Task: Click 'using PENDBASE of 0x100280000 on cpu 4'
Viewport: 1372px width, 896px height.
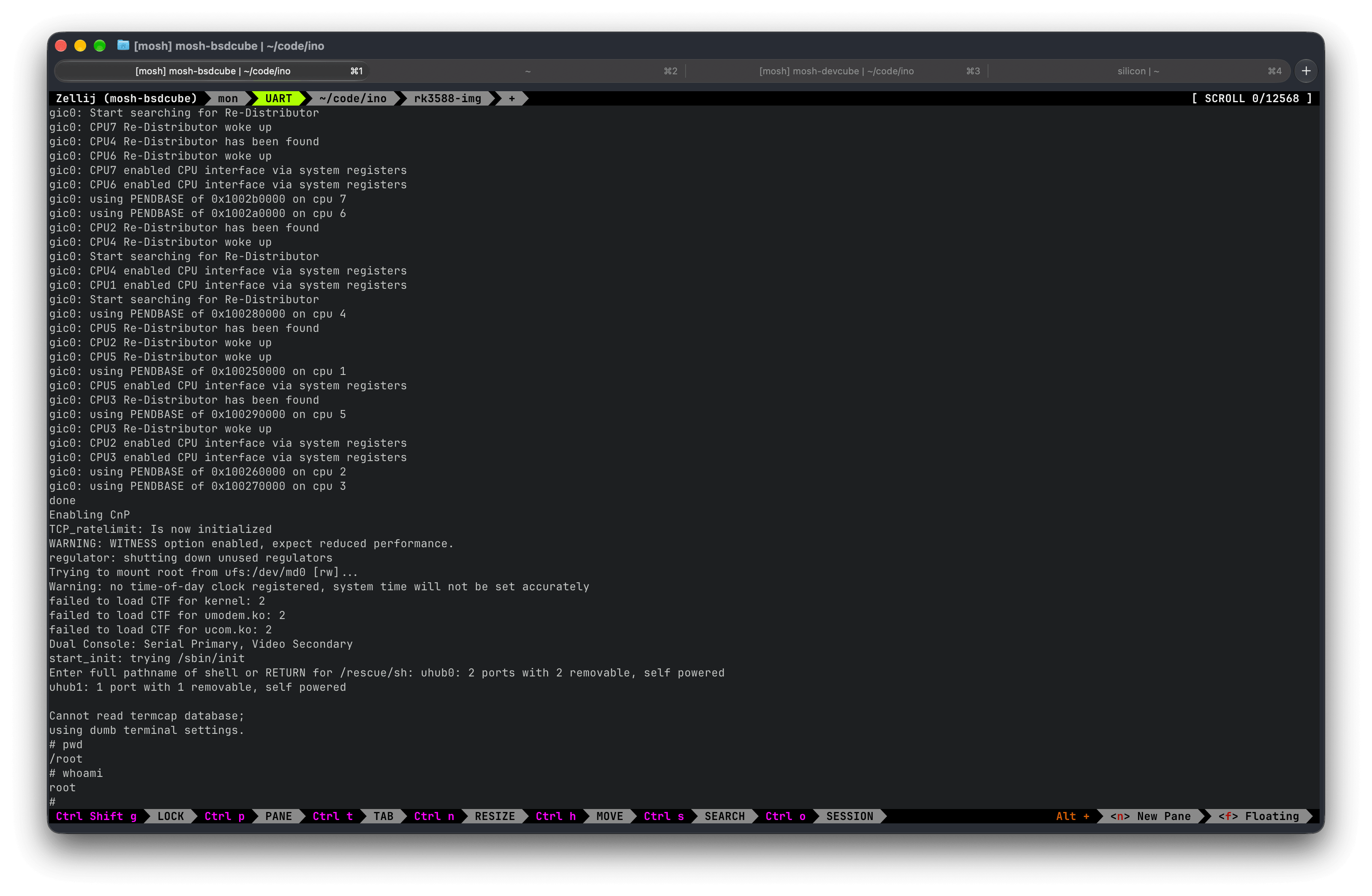Action: [x=198, y=313]
